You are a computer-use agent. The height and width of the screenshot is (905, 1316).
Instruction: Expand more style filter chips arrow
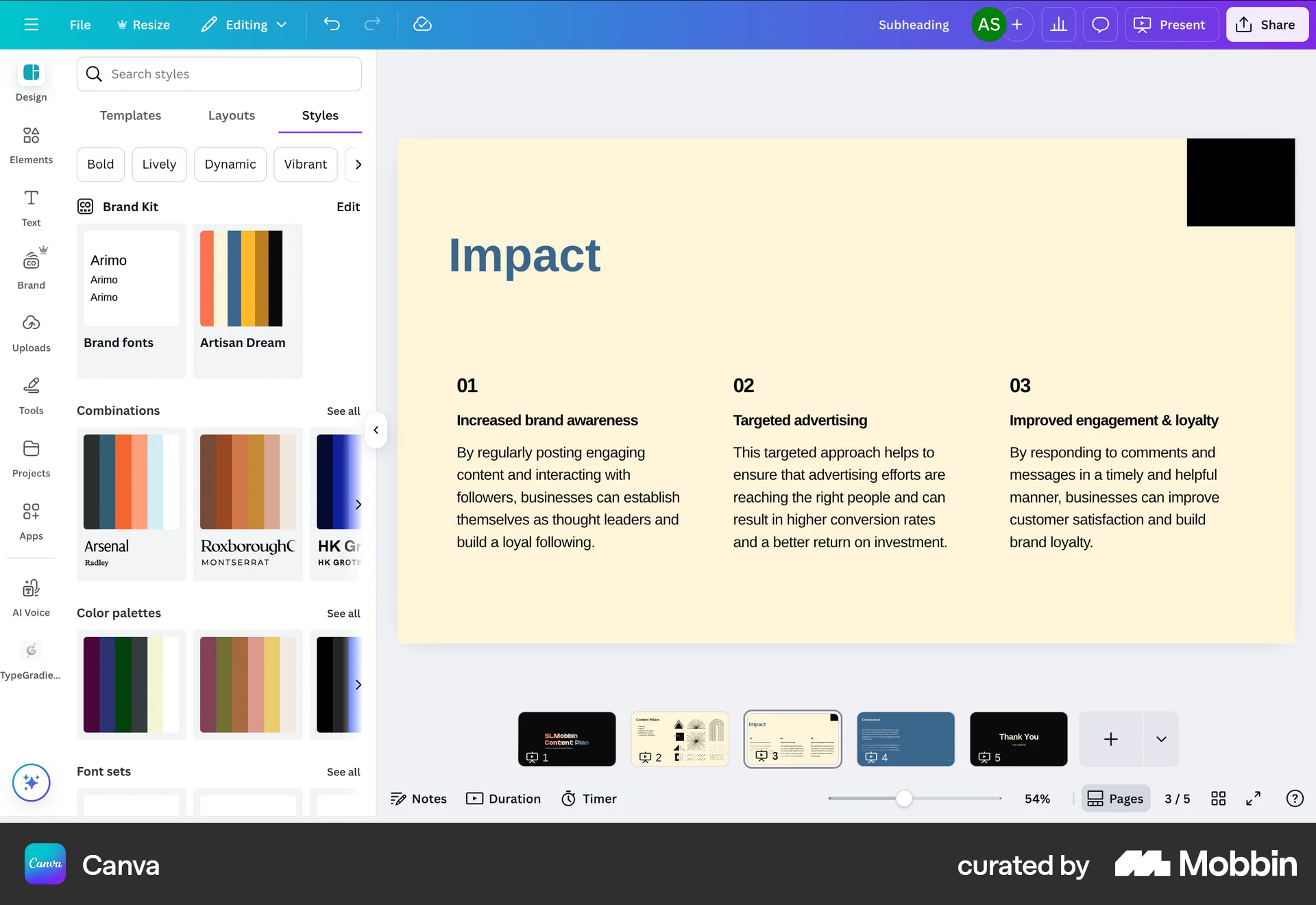coord(357,165)
